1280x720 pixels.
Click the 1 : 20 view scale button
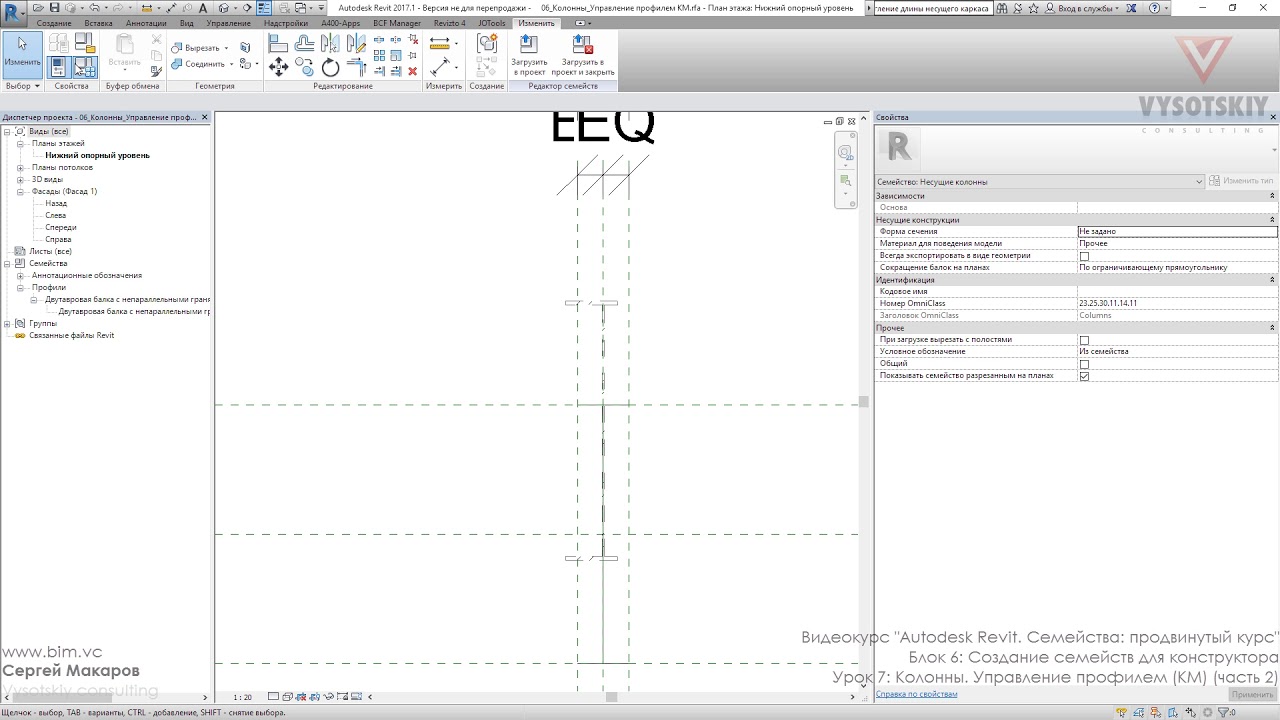point(243,697)
